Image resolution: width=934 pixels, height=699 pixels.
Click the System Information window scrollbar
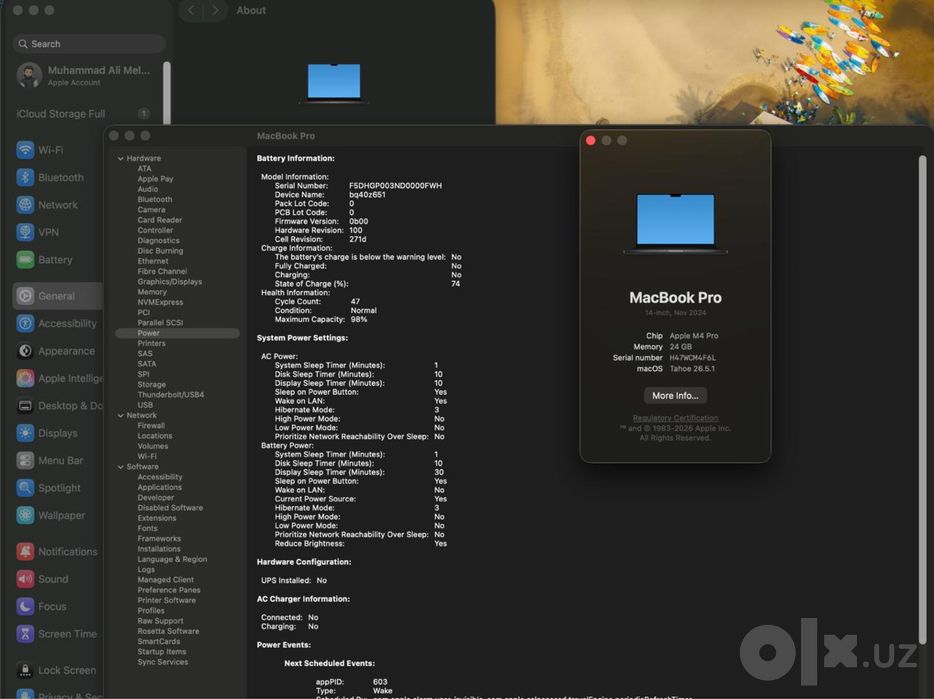click(922, 399)
